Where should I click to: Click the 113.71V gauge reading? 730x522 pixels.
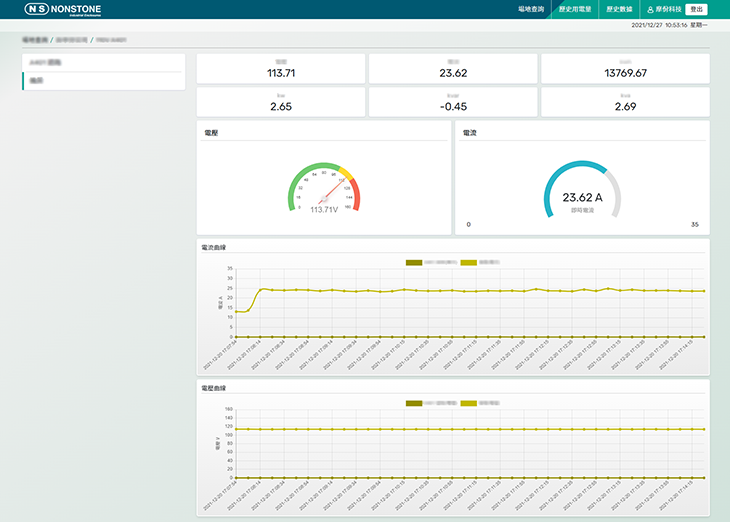click(x=324, y=210)
